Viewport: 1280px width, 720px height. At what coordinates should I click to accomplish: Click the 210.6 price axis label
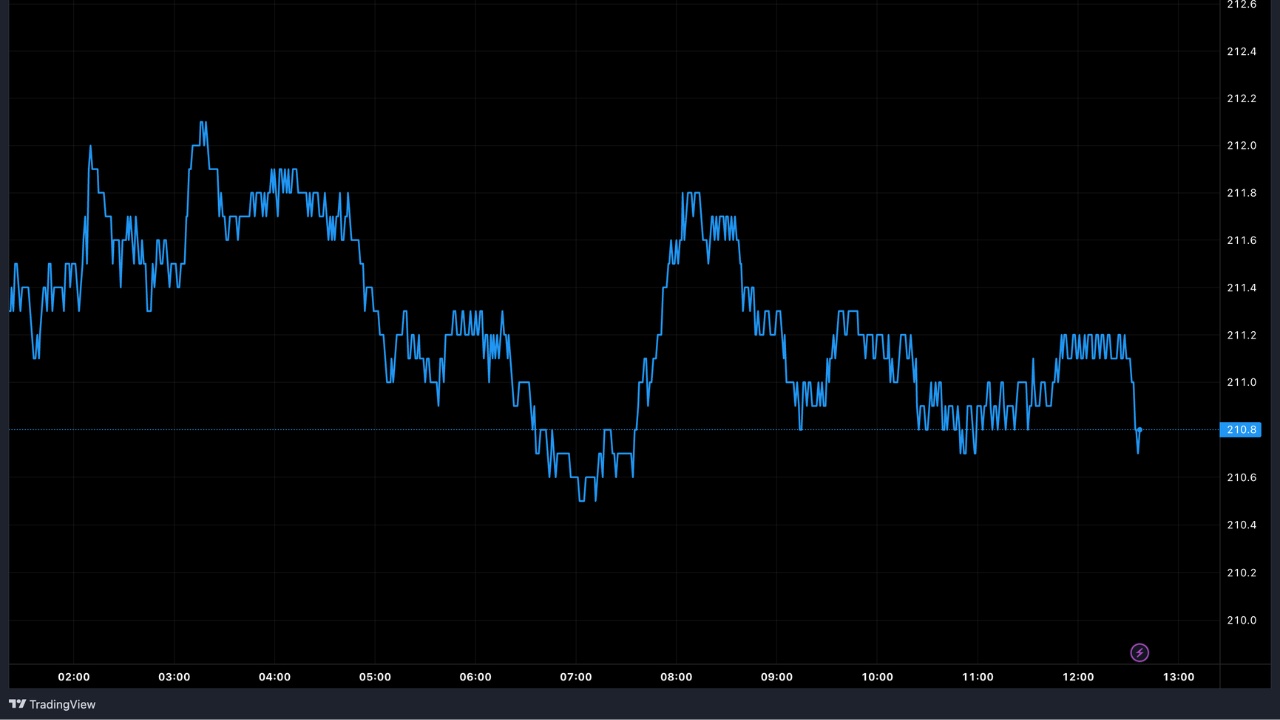[x=1241, y=478]
